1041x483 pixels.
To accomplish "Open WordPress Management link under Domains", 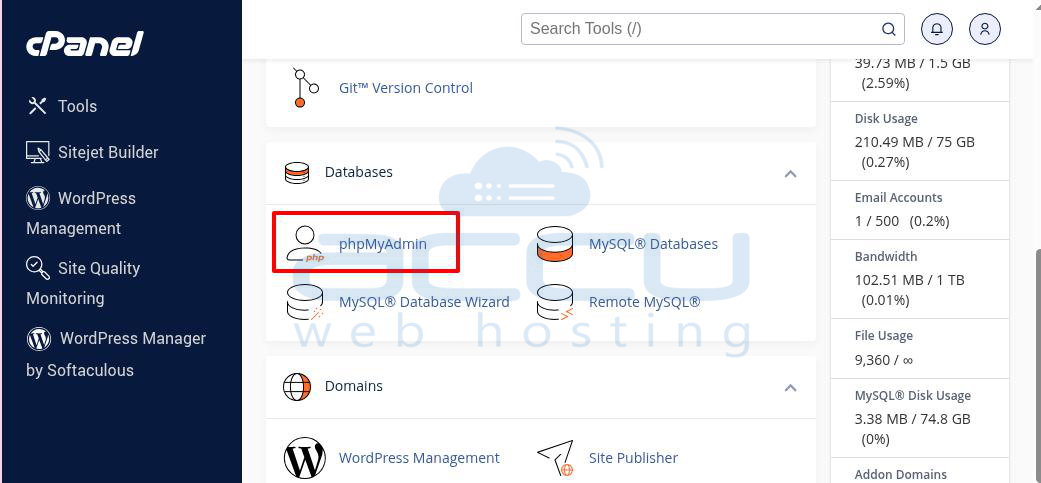I will point(419,458).
